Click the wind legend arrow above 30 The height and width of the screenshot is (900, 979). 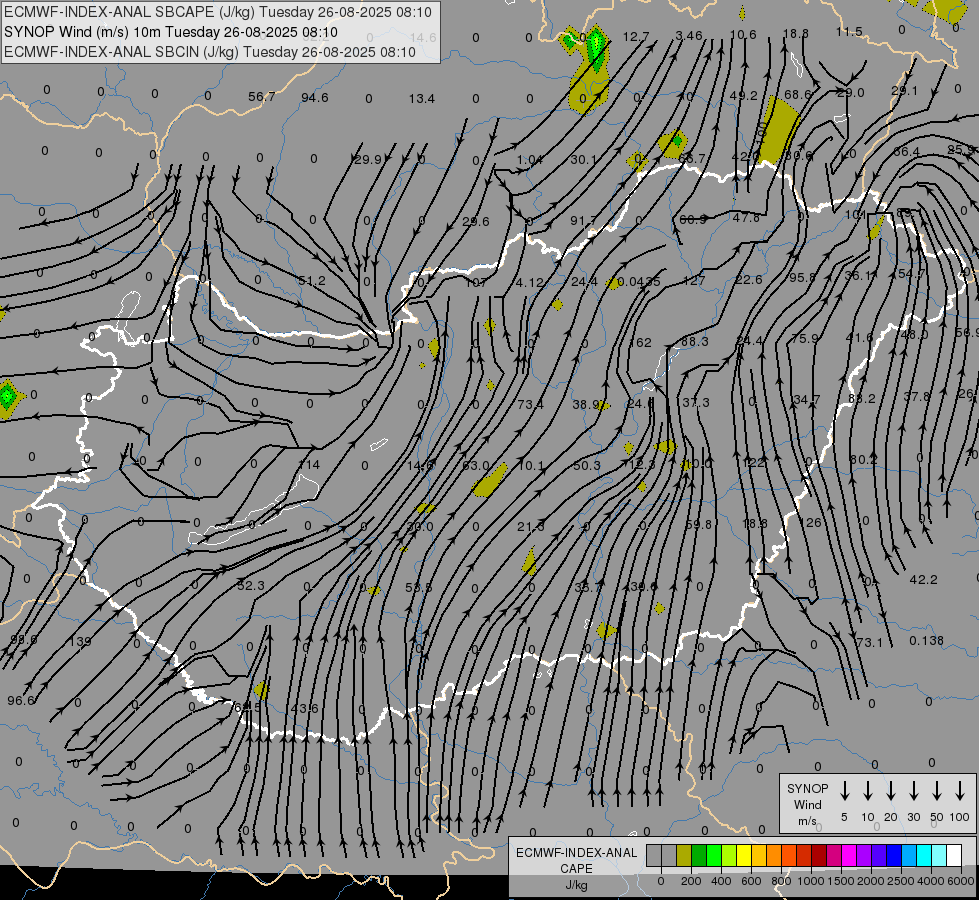(x=913, y=791)
